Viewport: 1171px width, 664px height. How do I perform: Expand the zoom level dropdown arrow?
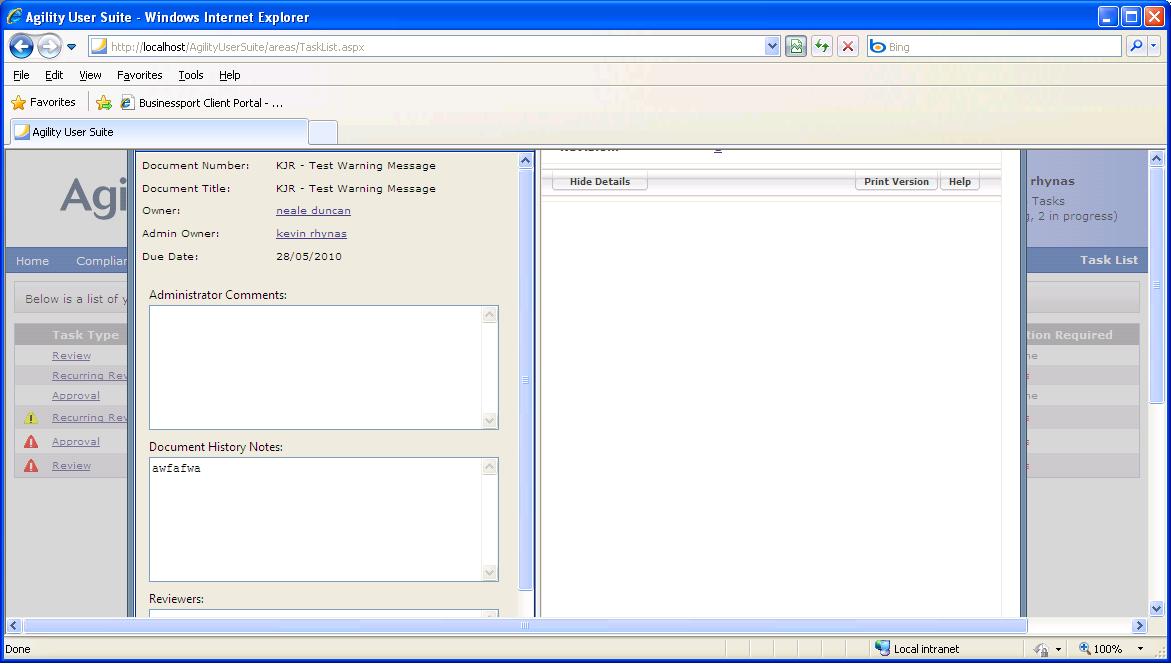pos(1140,649)
